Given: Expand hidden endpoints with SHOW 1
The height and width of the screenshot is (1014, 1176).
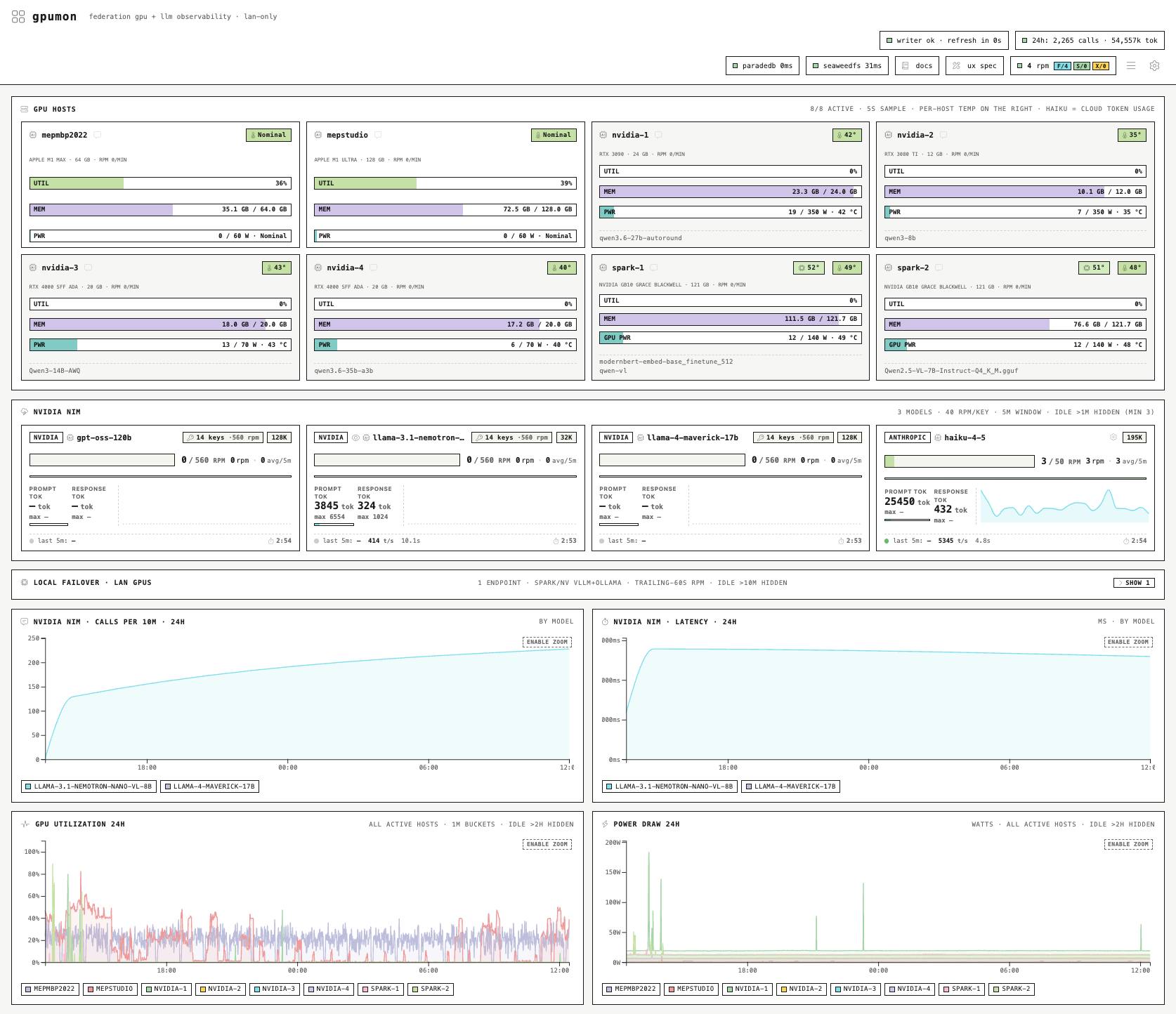Looking at the screenshot, I should coord(1134,583).
